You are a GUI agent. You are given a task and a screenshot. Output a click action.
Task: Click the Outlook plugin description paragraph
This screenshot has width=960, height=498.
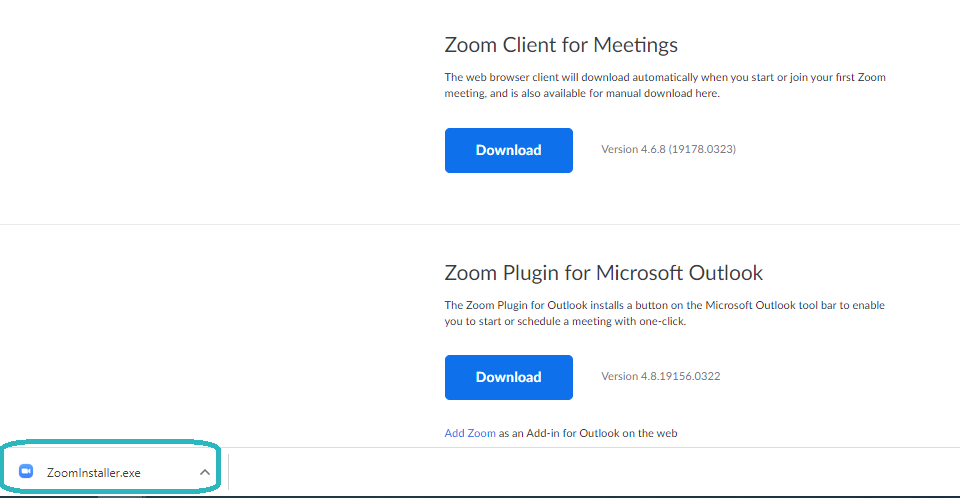point(664,313)
